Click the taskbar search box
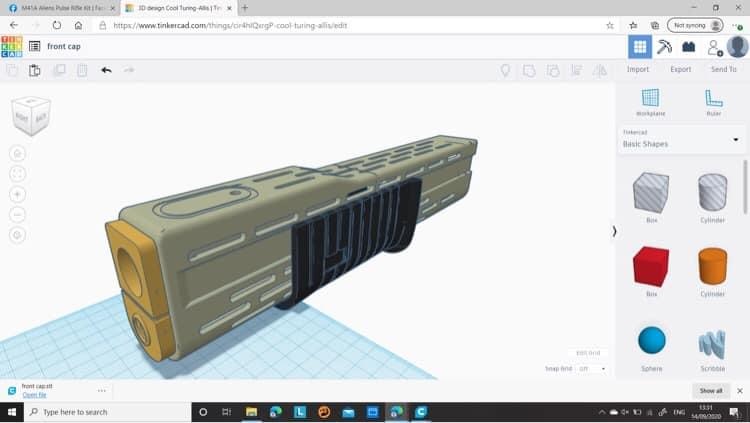The width and height of the screenshot is (750, 423). [x=107, y=412]
